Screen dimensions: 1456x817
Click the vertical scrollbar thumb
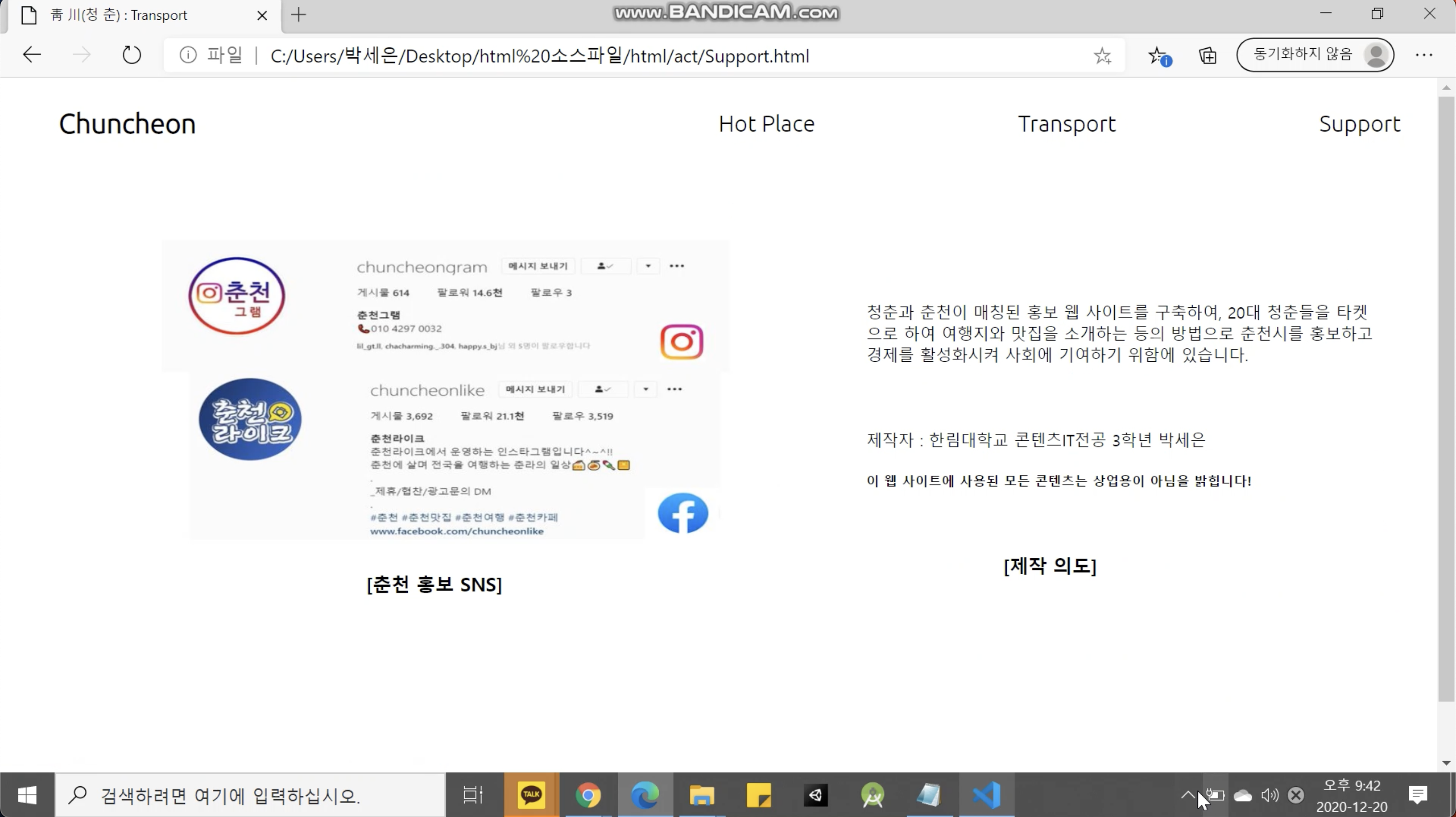tap(1446, 396)
